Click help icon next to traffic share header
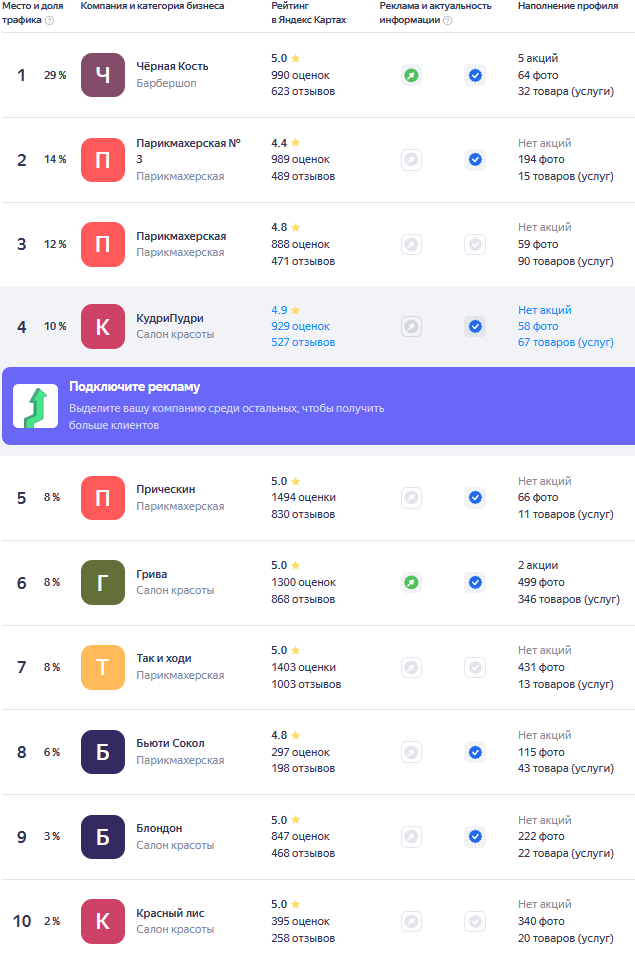Image resolution: width=635 pixels, height=960 pixels. [x=50, y=20]
